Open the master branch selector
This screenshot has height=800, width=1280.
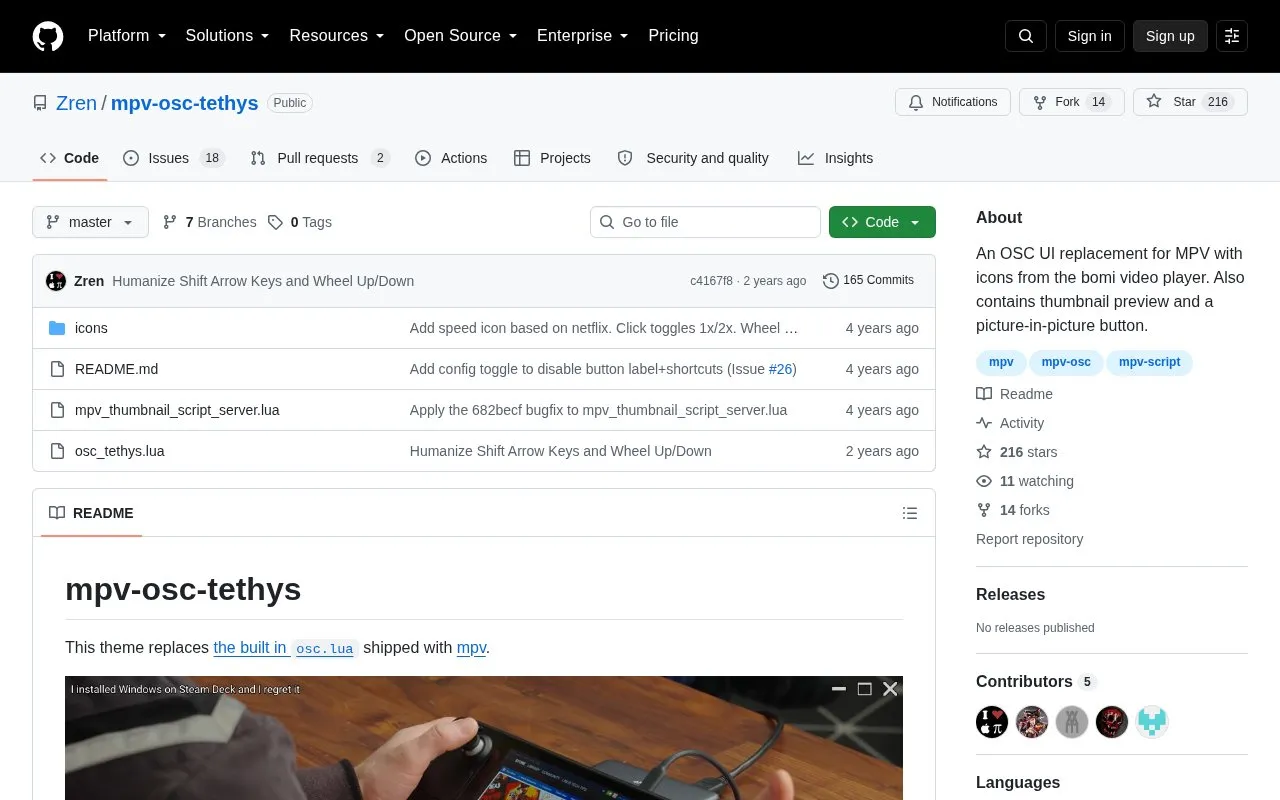tap(90, 222)
